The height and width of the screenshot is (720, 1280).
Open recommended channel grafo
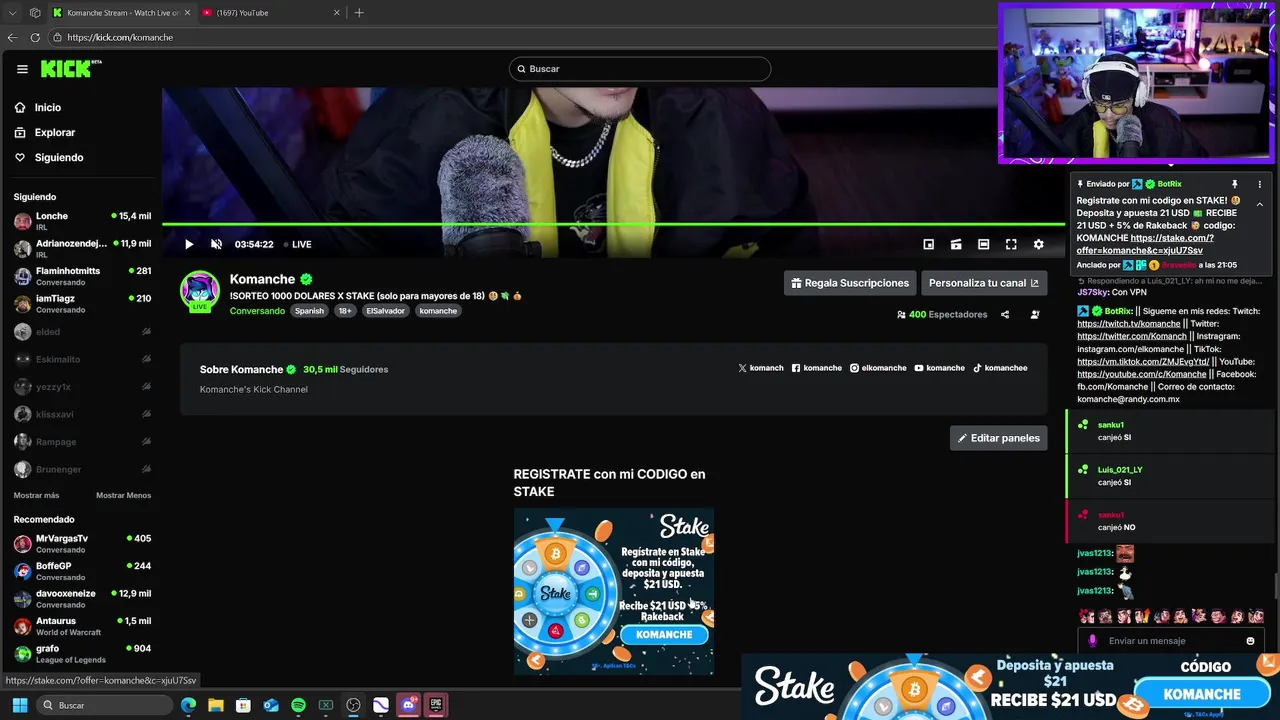click(82, 653)
